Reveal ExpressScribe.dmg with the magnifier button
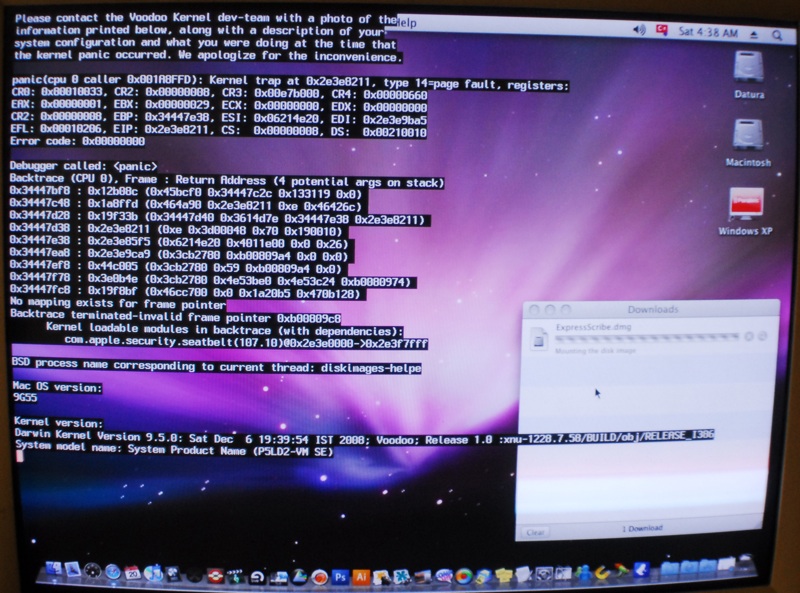The height and width of the screenshot is (593, 800). pos(762,336)
